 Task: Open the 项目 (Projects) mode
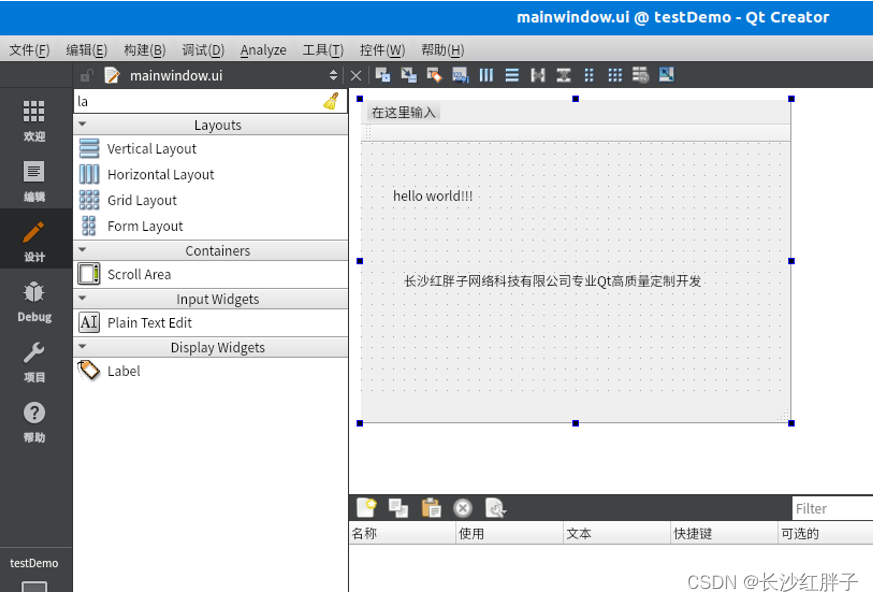34,361
